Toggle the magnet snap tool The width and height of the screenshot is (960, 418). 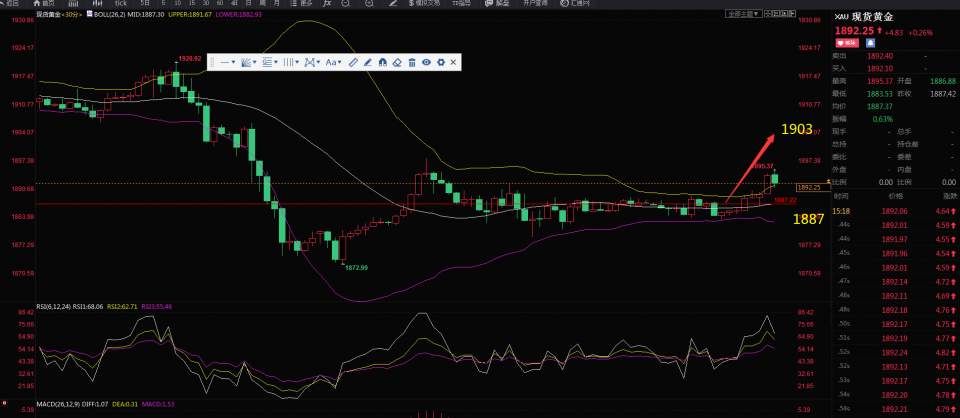coord(383,62)
